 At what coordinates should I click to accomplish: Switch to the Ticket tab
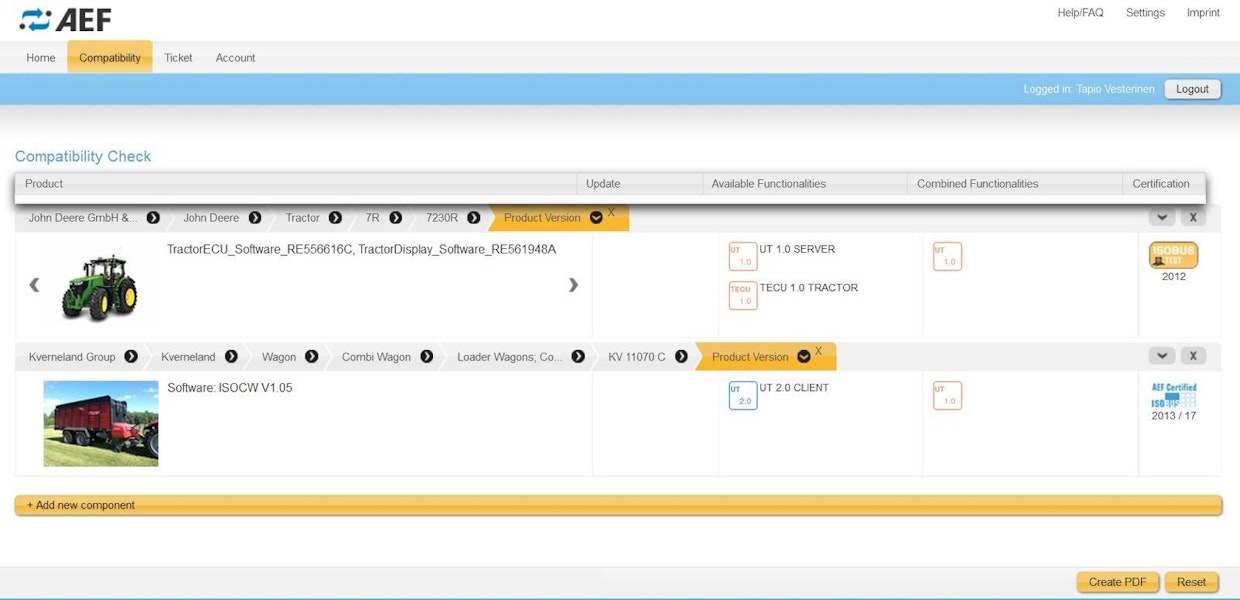tap(178, 58)
